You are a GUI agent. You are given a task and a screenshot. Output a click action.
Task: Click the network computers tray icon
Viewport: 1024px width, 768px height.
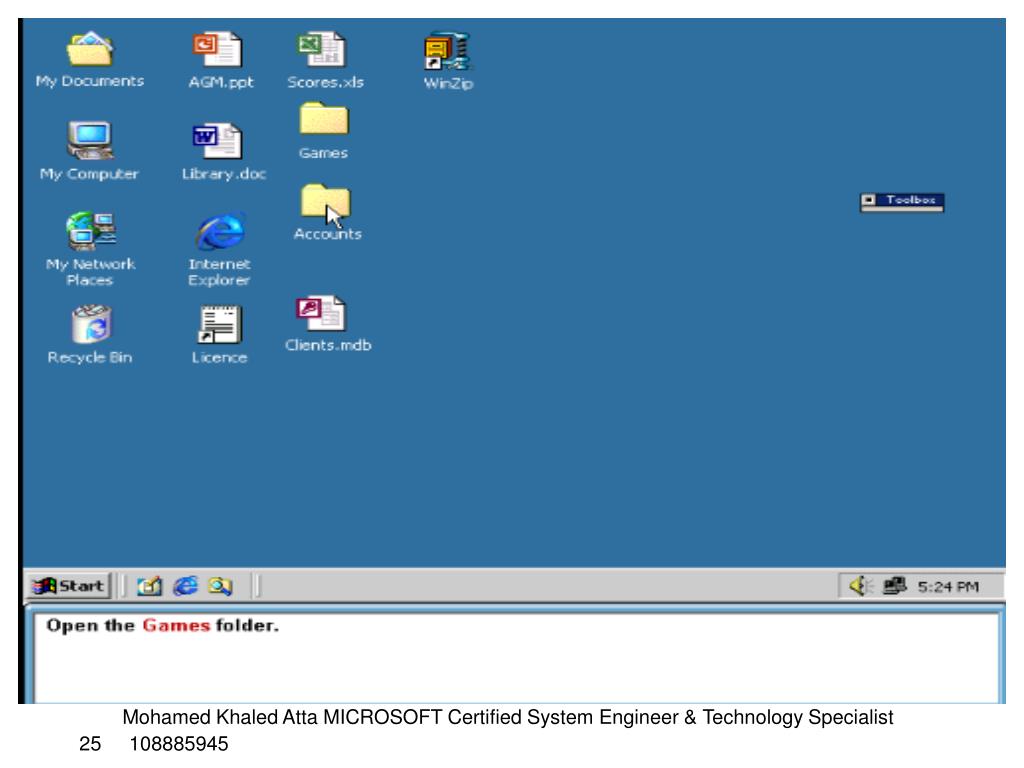pos(895,586)
